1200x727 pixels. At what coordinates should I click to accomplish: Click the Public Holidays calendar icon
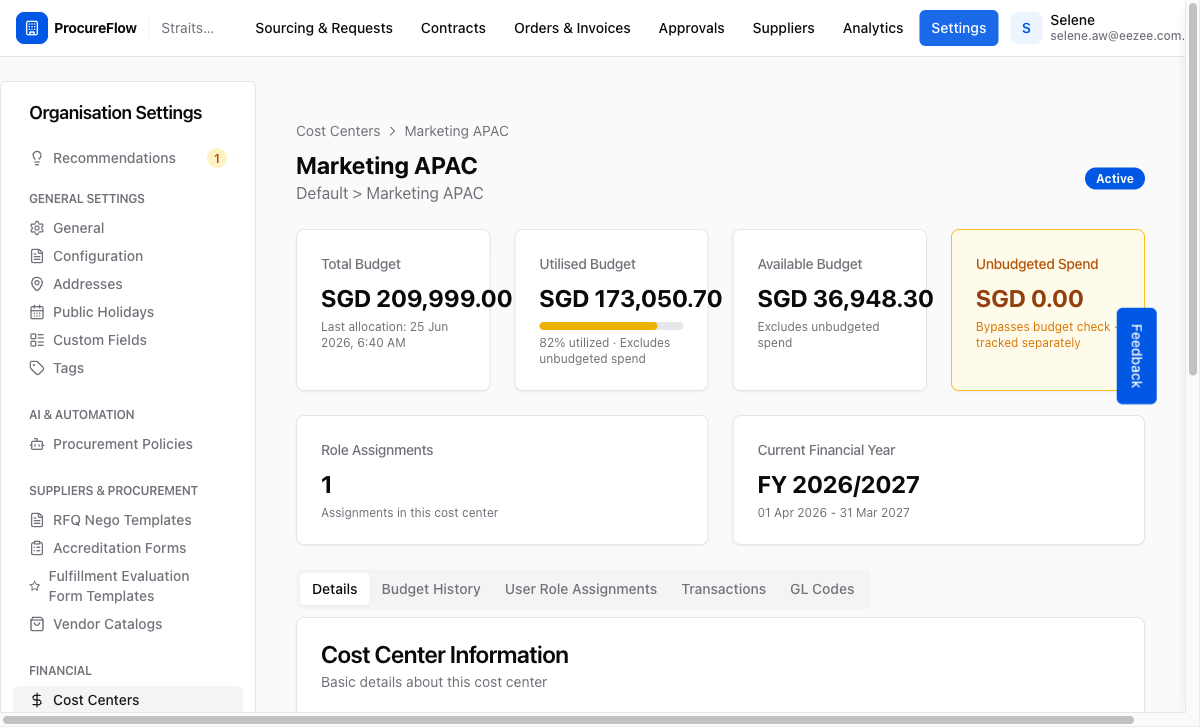coord(37,312)
